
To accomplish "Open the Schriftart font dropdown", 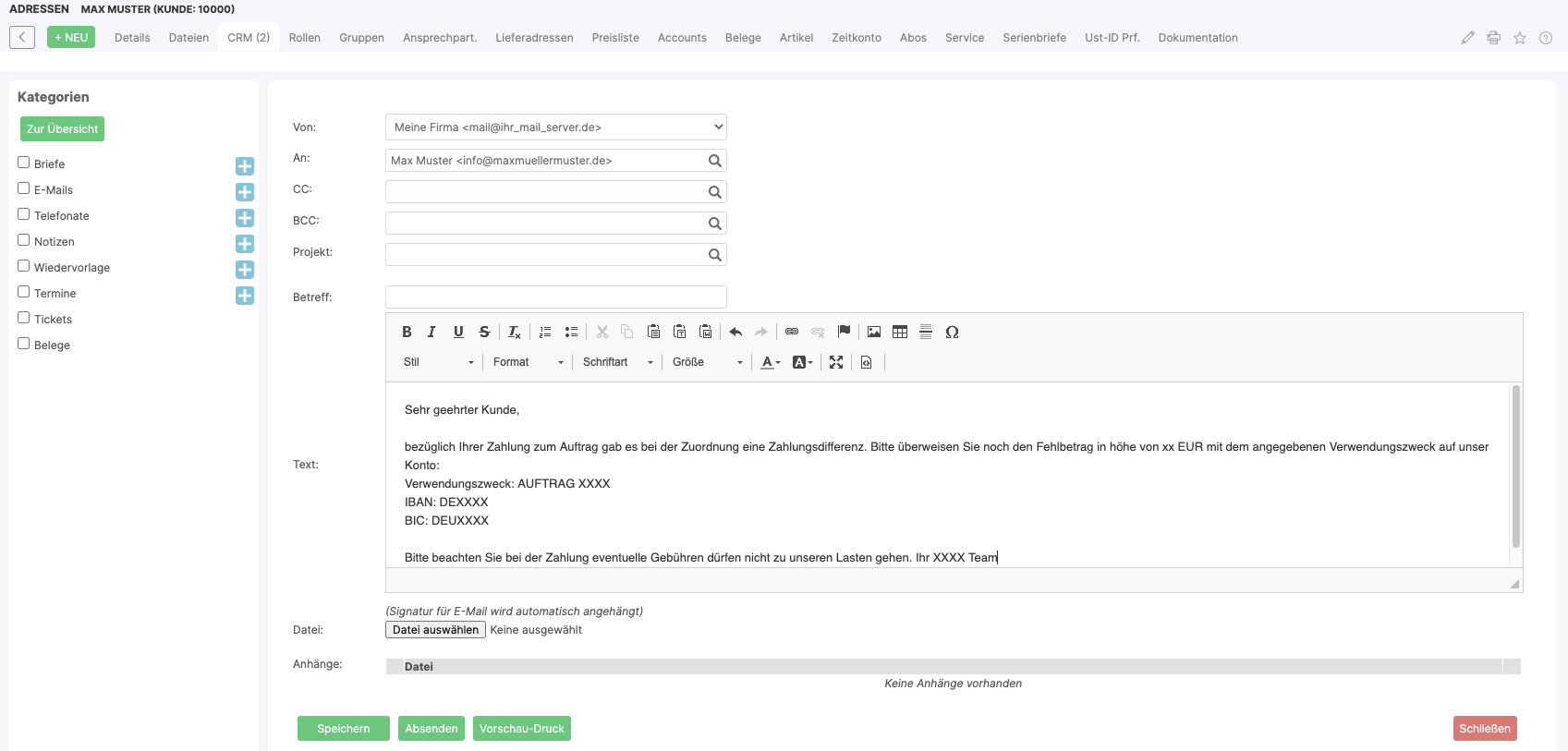I will [617, 362].
